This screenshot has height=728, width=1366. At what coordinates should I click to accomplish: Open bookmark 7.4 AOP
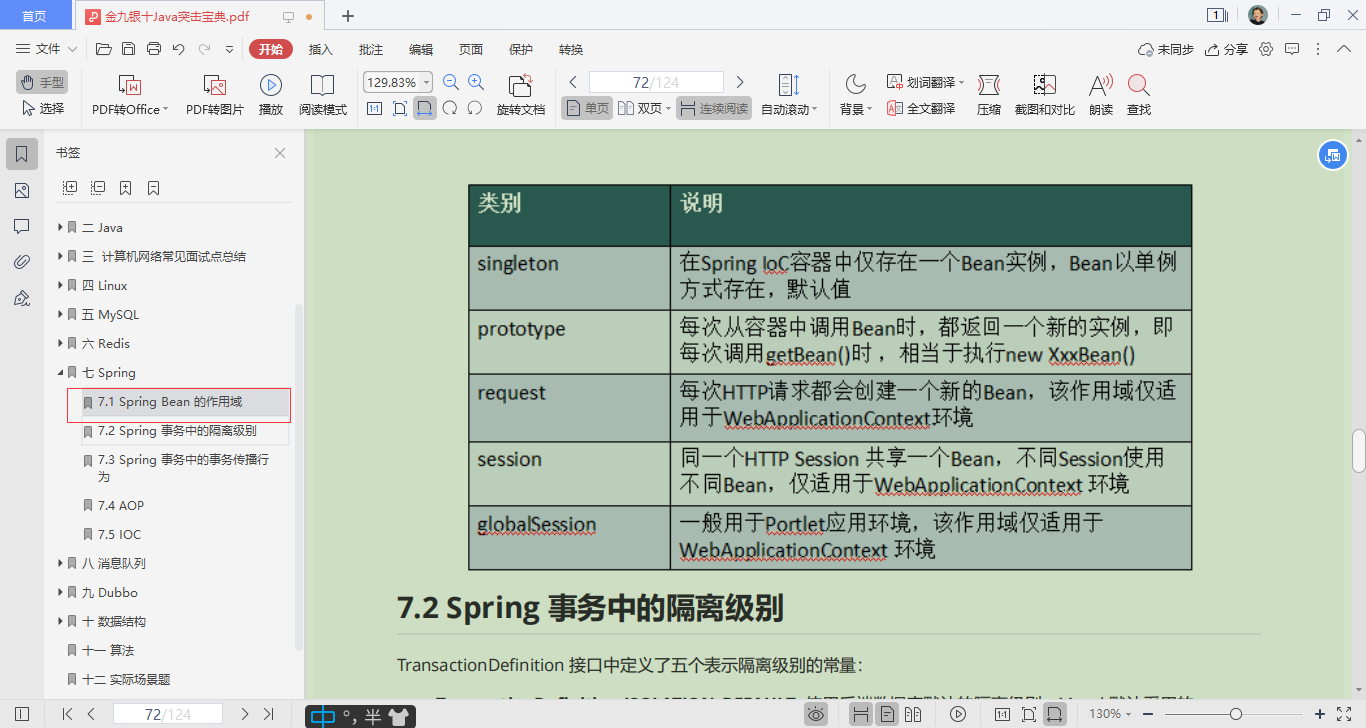[121, 506]
